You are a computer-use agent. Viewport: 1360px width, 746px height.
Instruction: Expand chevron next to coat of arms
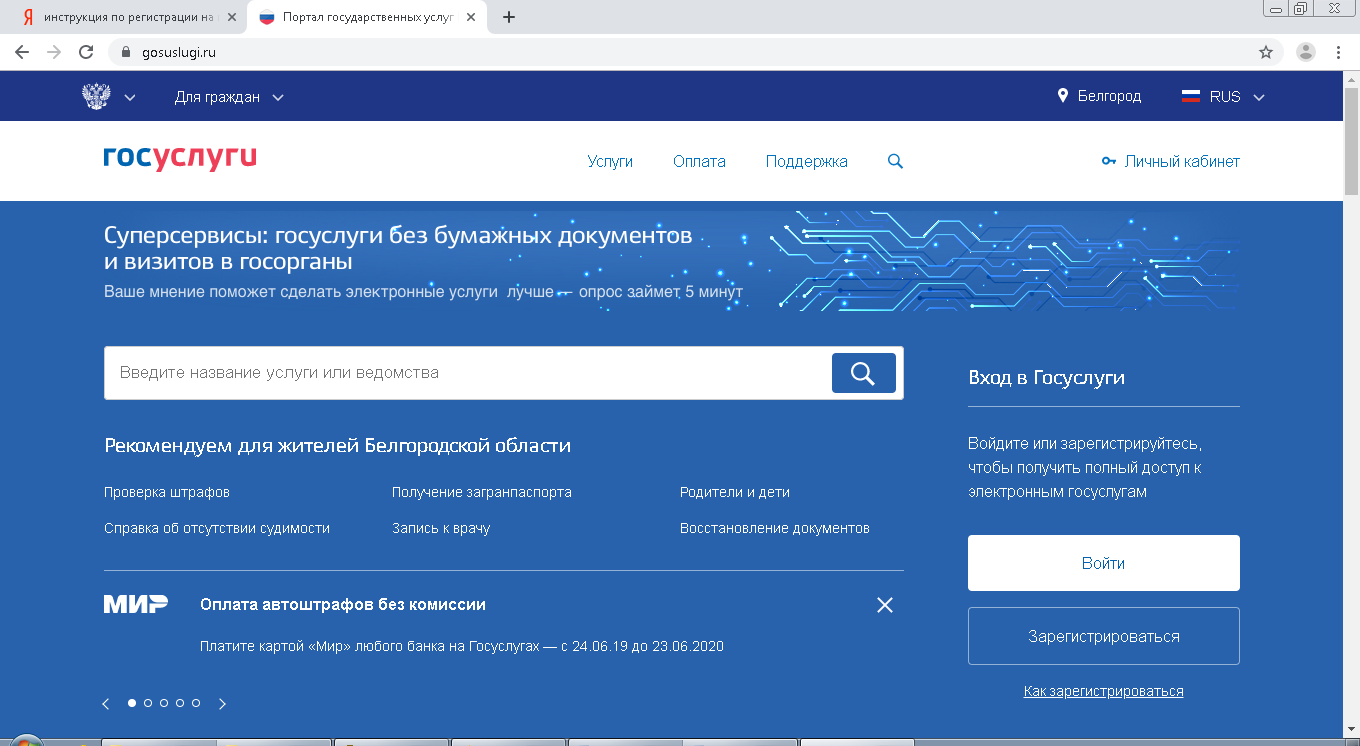[x=130, y=98]
